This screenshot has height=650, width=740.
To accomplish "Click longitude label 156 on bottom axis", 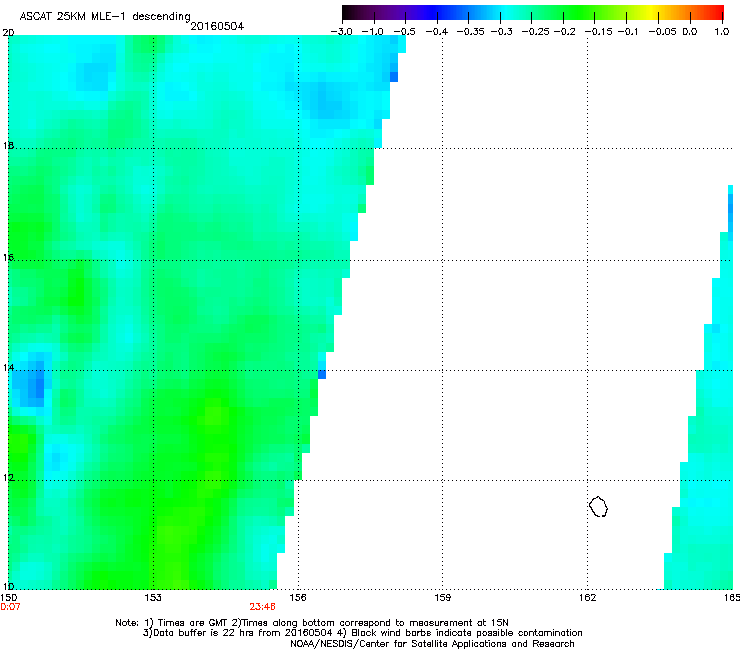I will tap(298, 598).
